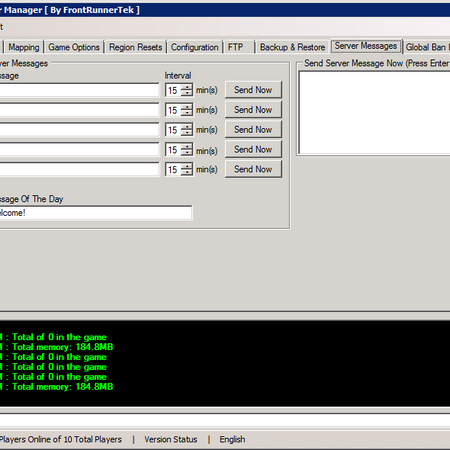Increase the first message interval
Image resolution: width=450 pixels, height=450 pixels.
187,87
